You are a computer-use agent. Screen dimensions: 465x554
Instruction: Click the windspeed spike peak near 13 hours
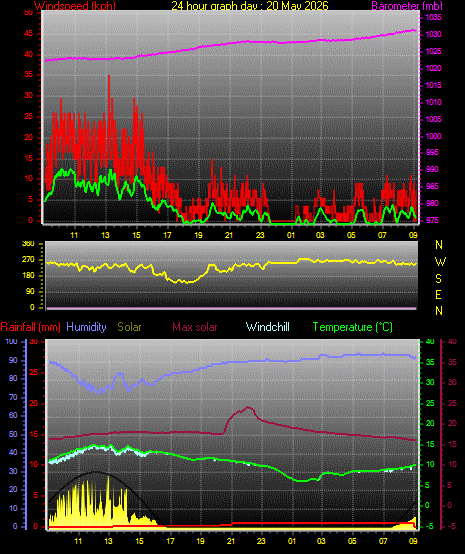coord(109,76)
